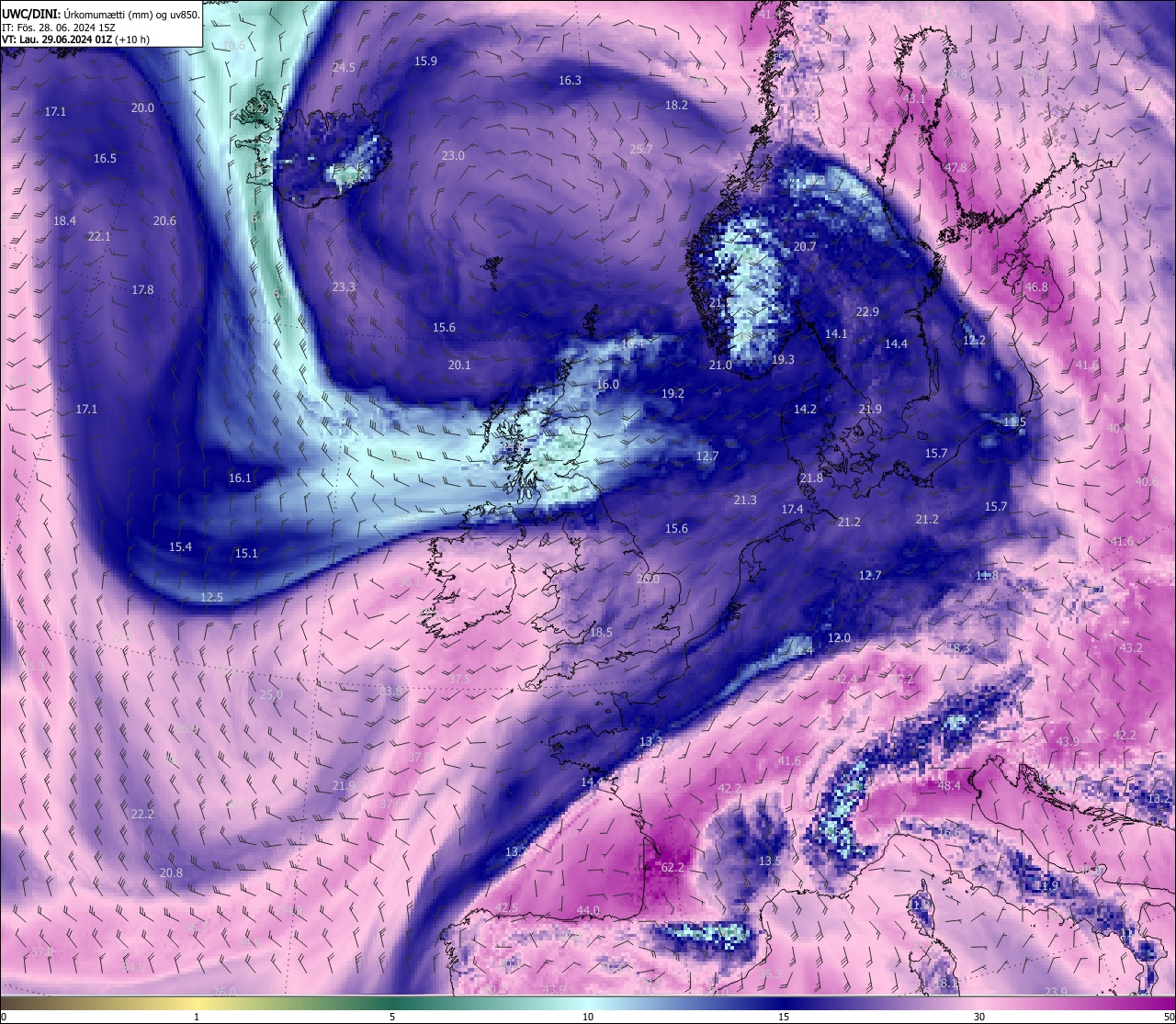
Task: Click the 22.9 value label
Action: [867, 311]
